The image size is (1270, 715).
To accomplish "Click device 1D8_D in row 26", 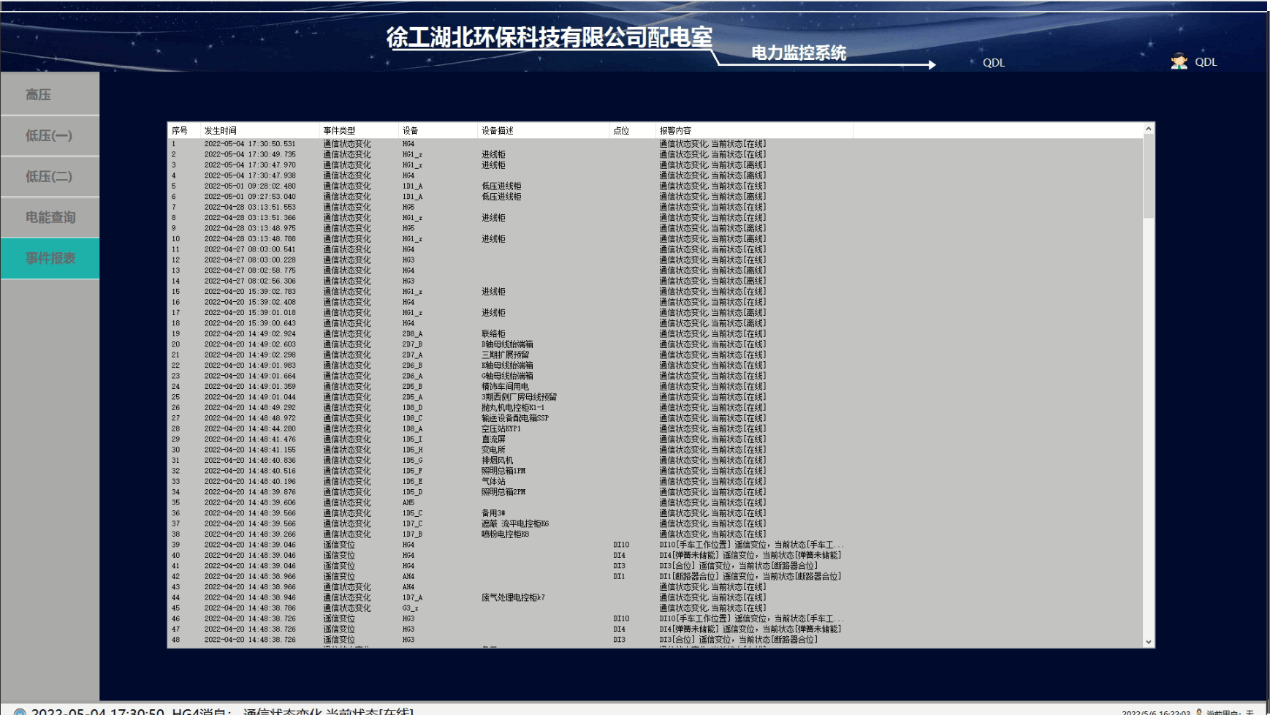I will click(x=412, y=407).
